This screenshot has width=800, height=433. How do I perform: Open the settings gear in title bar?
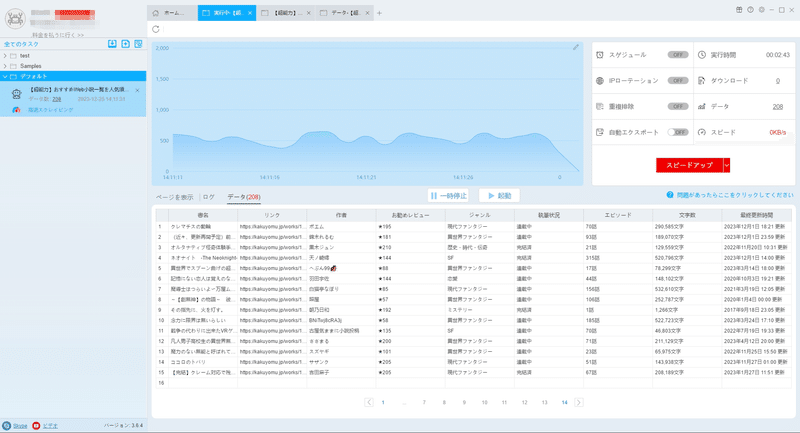[x=762, y=10]
